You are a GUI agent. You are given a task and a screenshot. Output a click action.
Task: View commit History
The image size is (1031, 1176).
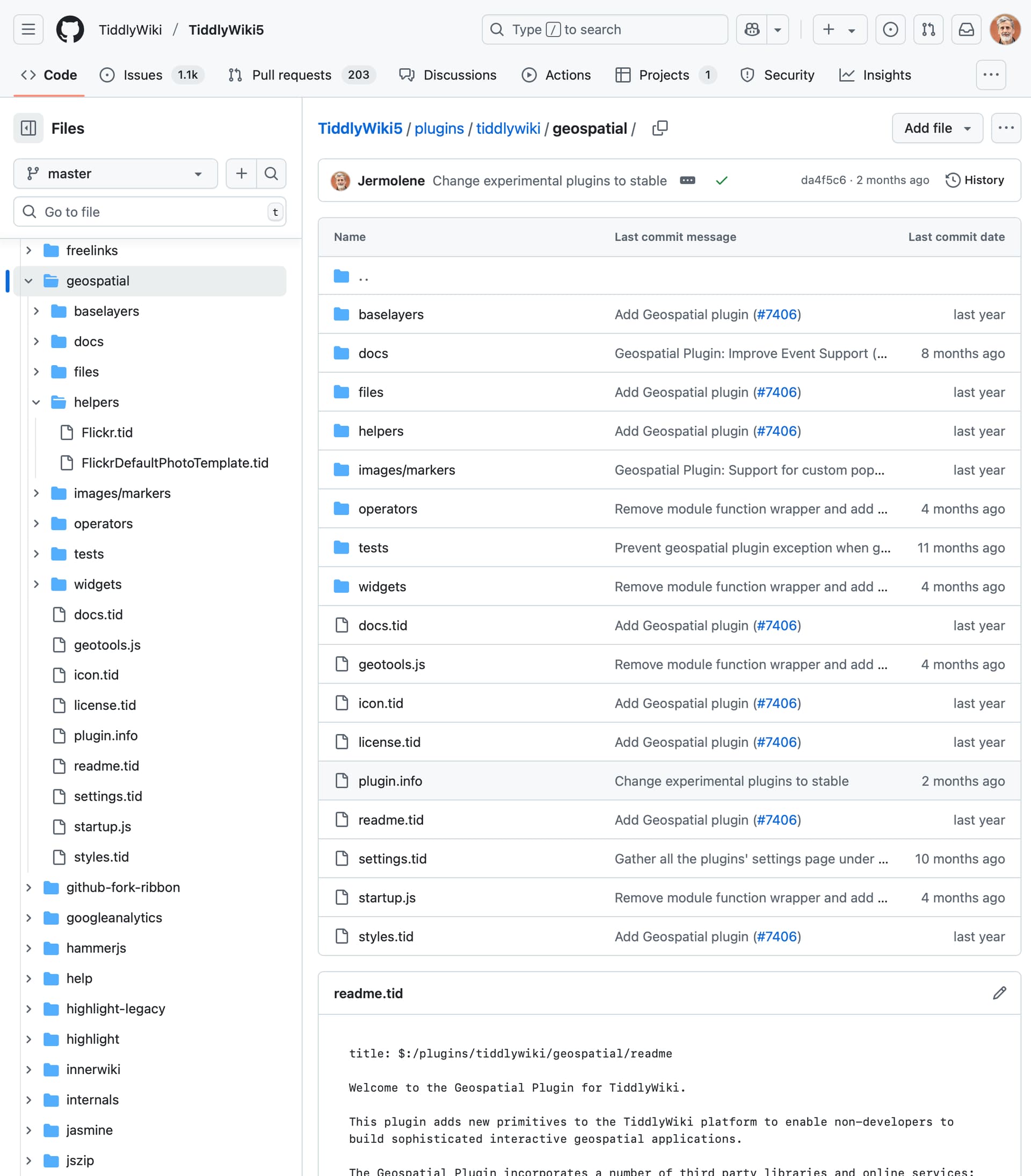975,180
